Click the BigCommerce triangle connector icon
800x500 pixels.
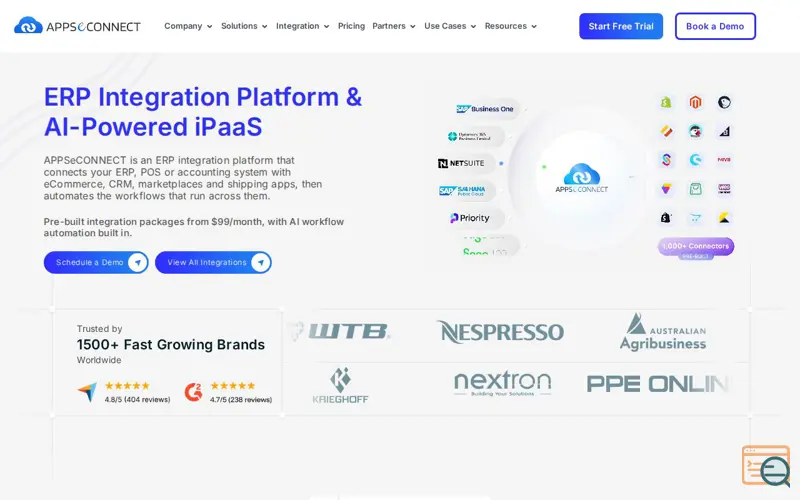[724, 131]
